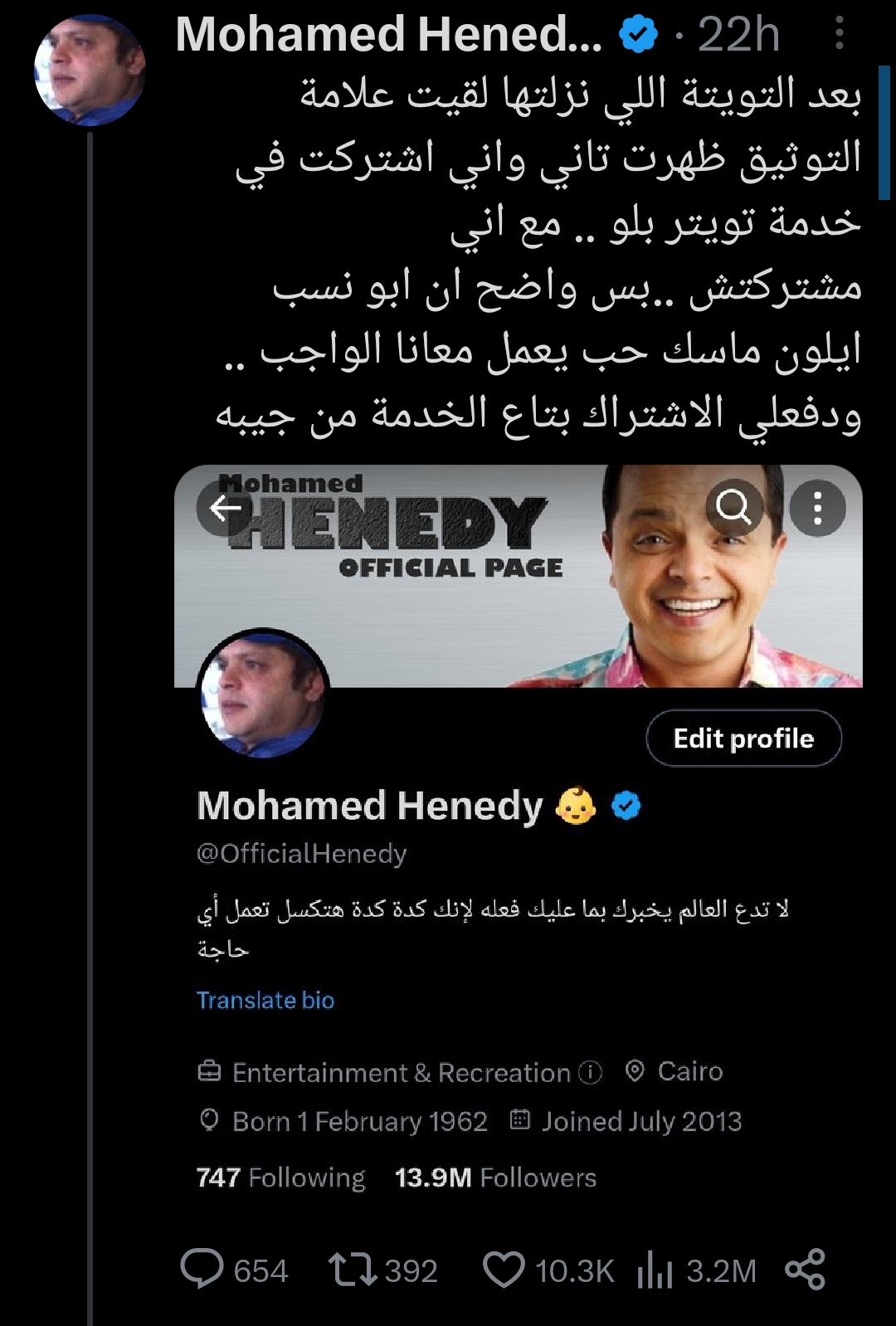Tap the search magnifier on the profile banner
896x1326 pixels.
(734, 507)
